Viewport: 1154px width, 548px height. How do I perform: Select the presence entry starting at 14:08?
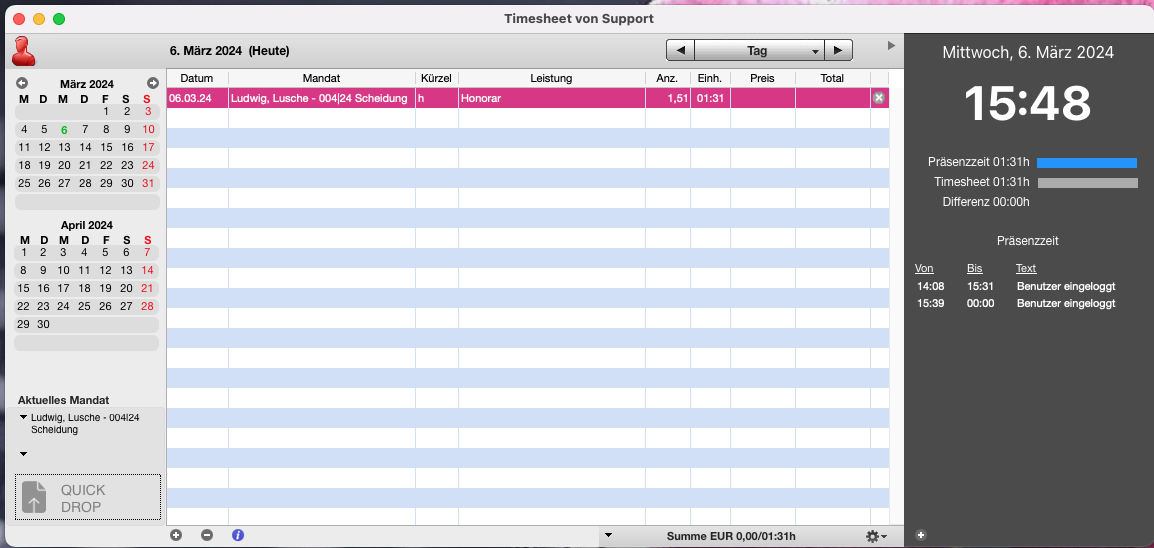pos(1016,286)
